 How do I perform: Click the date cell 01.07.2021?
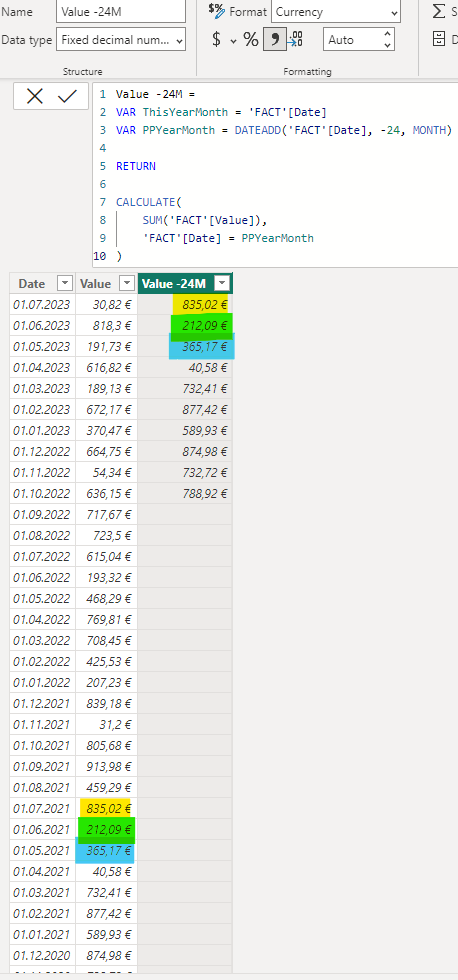point(42,808)
